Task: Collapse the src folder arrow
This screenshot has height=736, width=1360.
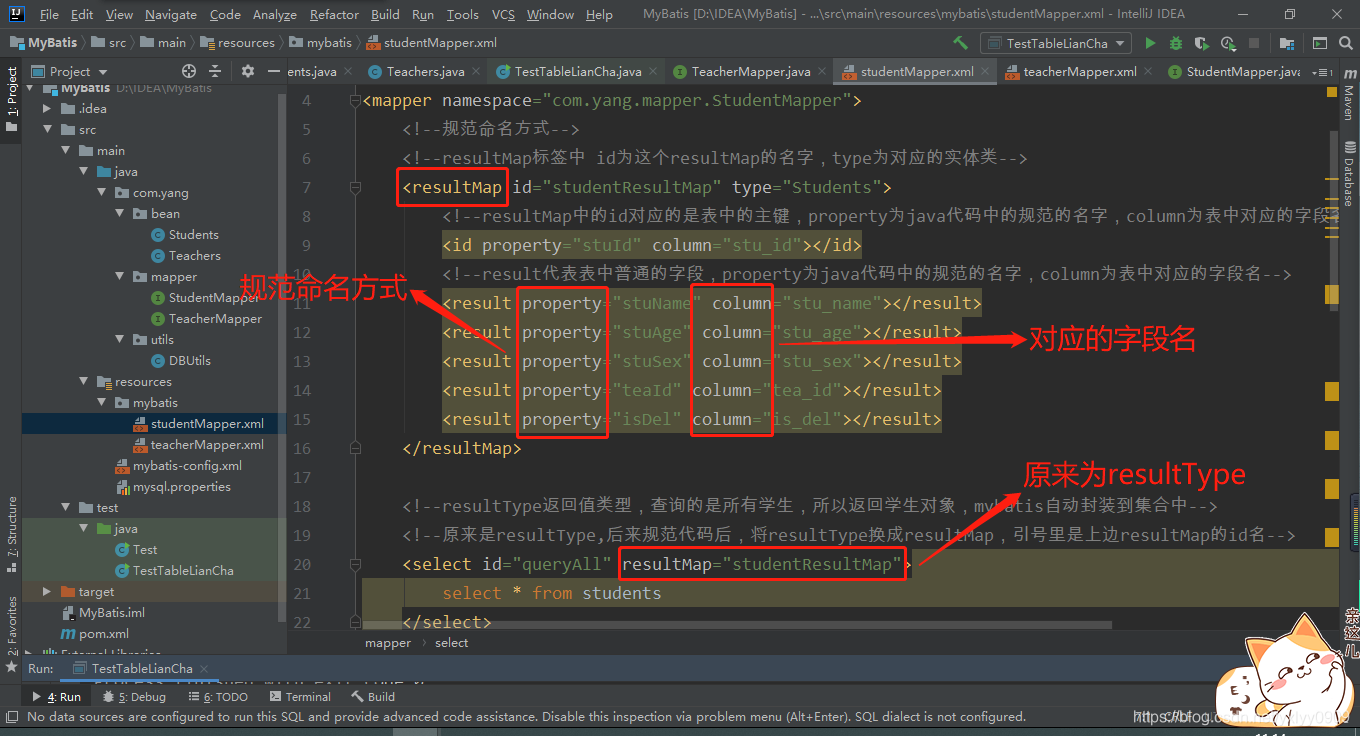Action: click(x=47, y=130)
